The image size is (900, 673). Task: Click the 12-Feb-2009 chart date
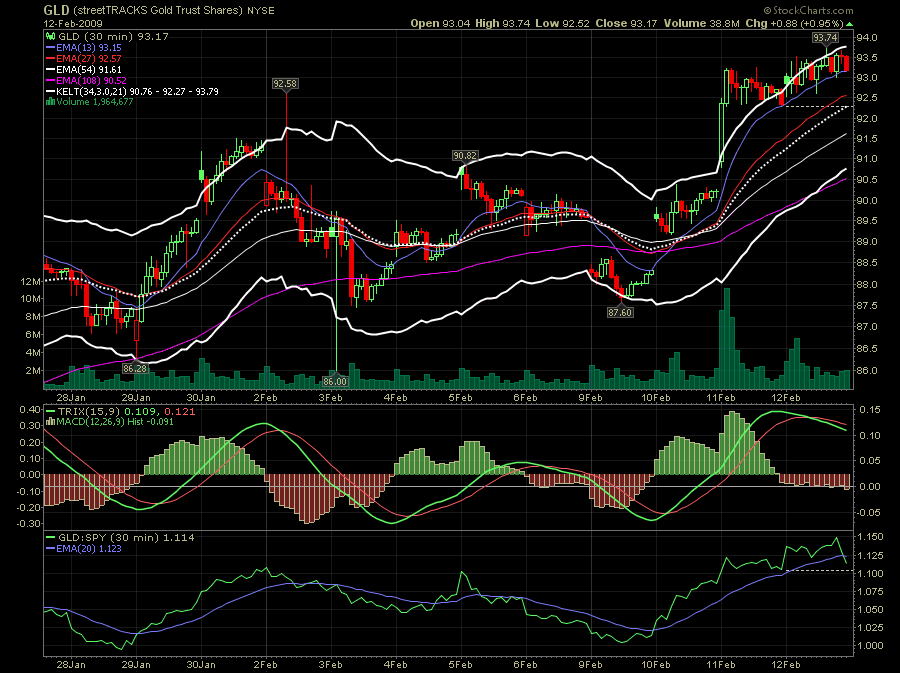tap(73, 24)
